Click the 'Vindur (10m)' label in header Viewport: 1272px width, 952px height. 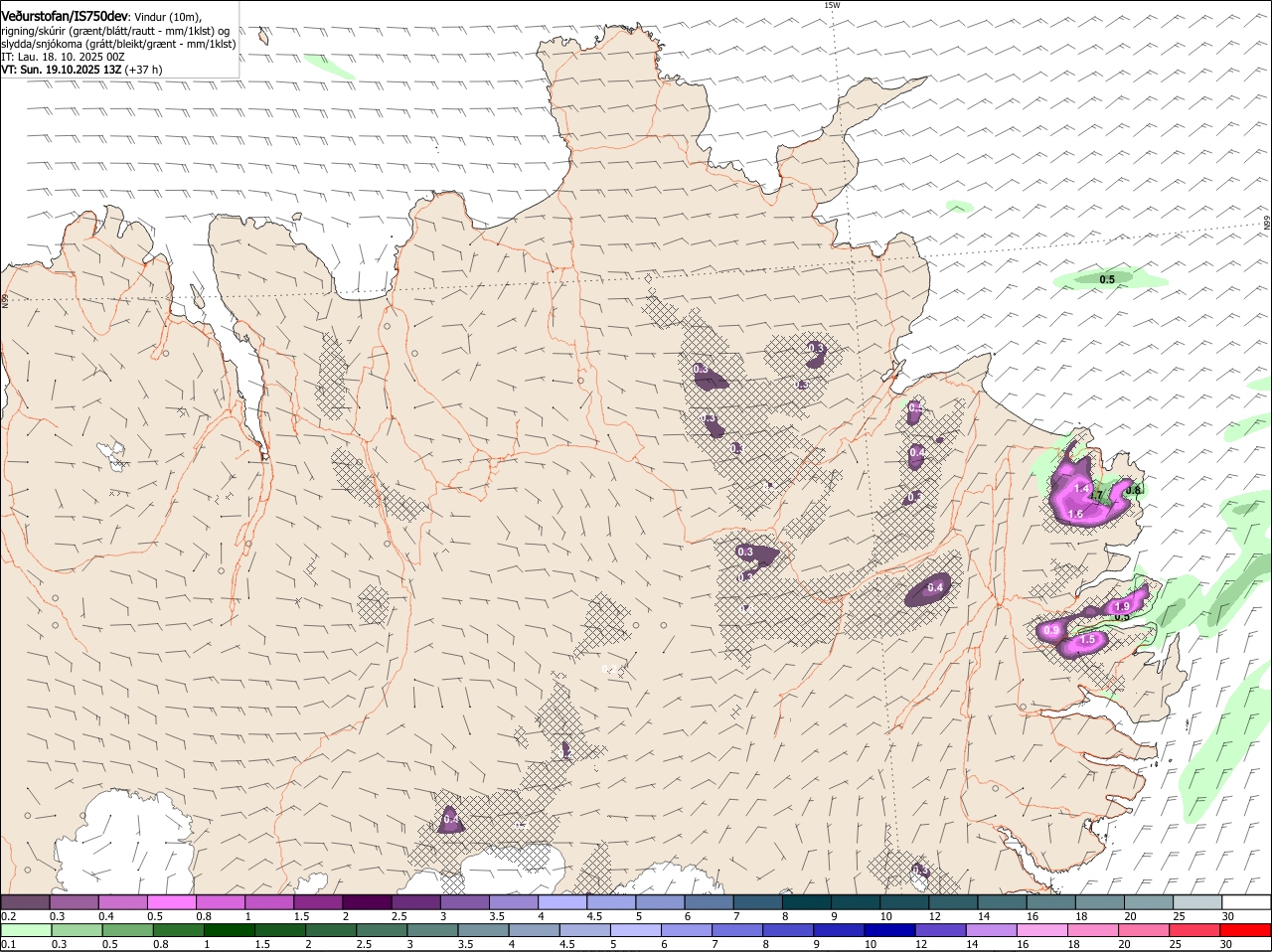168,17
